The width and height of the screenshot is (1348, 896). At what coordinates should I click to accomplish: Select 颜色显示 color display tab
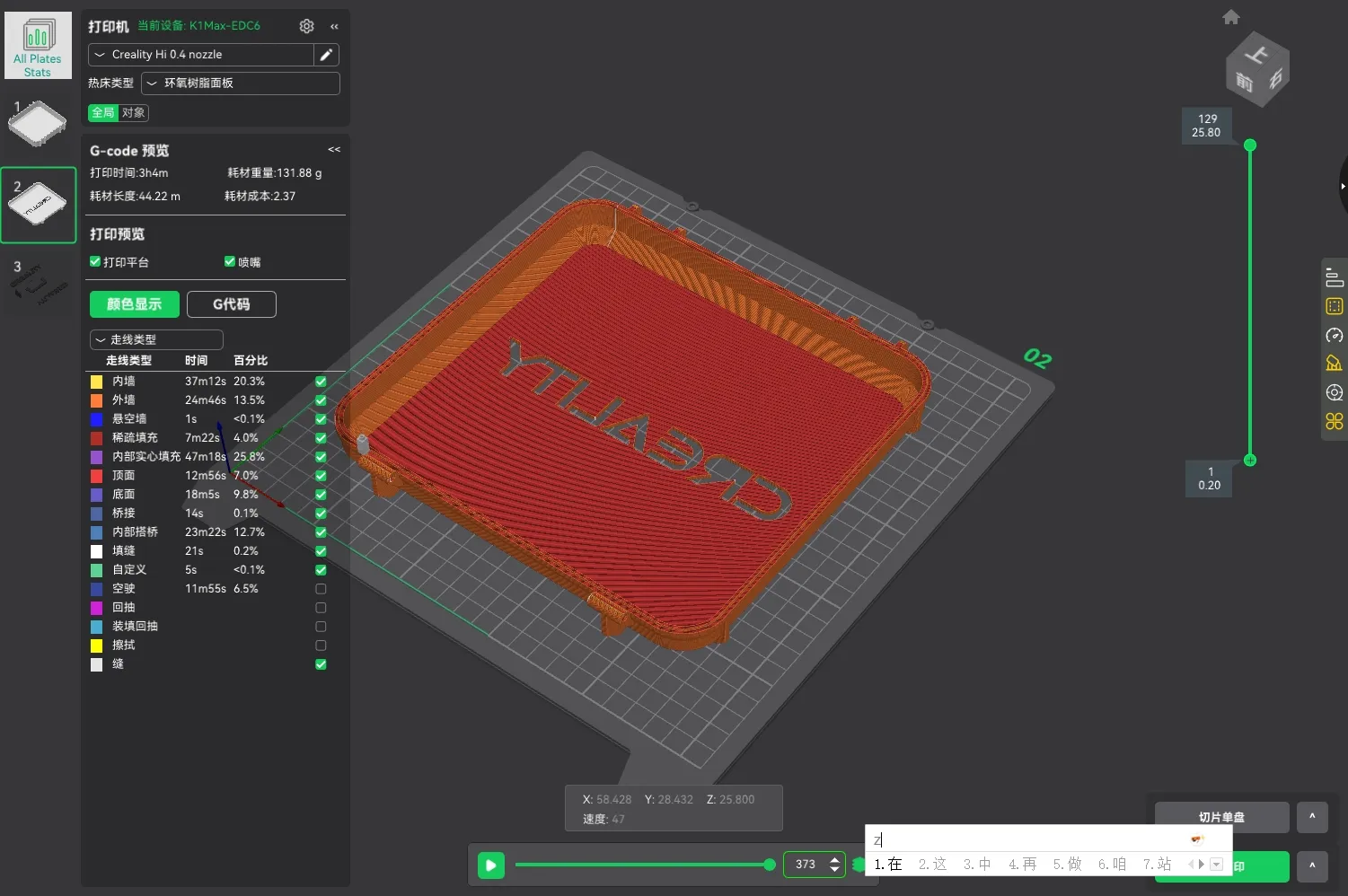pos(135,304)
